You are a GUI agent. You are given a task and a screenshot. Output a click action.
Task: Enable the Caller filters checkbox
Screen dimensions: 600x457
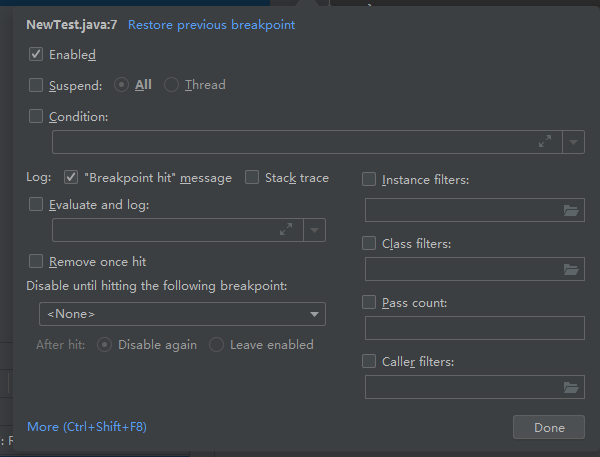(369, 361)
